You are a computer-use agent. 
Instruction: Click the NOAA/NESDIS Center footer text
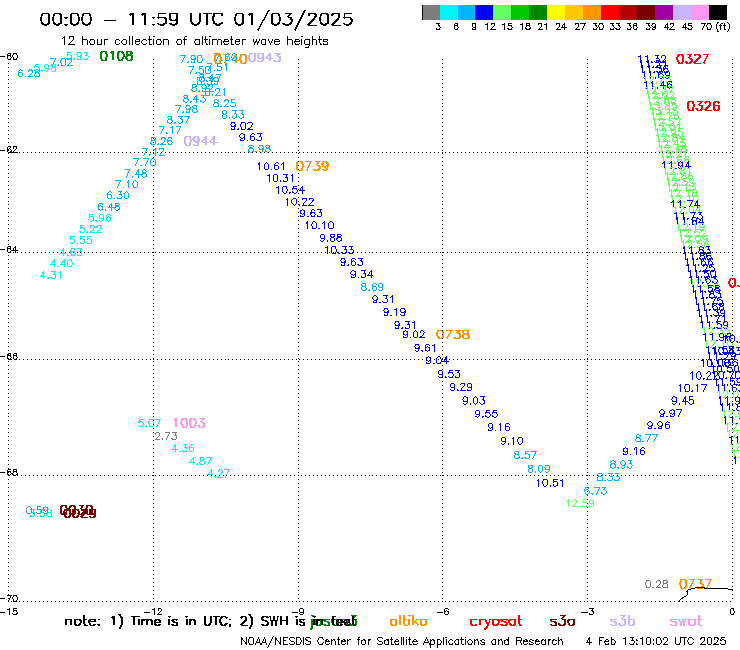pyautogui.click(x=402, y=642)
